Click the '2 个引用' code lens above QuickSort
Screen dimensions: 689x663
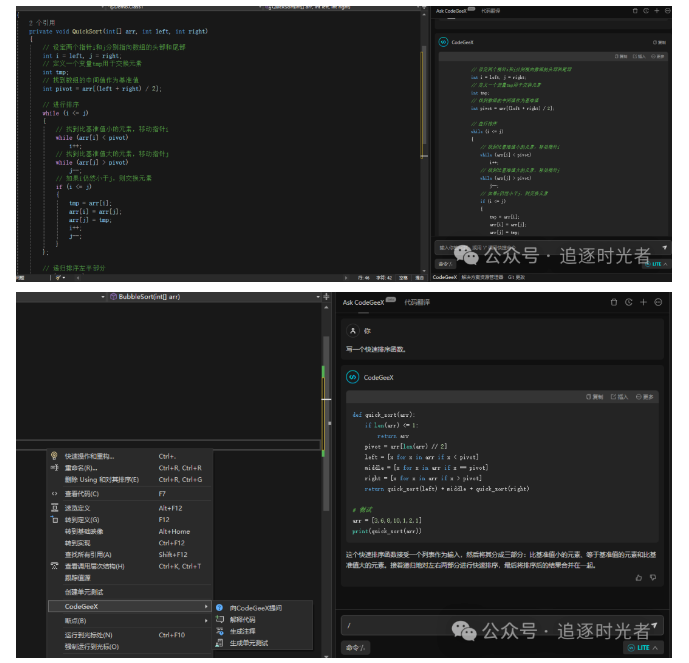[42, 23]
